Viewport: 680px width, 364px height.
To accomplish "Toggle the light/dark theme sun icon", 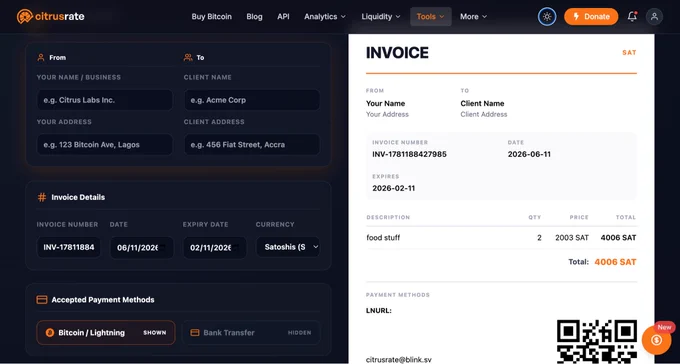I will tap(547, 16).
